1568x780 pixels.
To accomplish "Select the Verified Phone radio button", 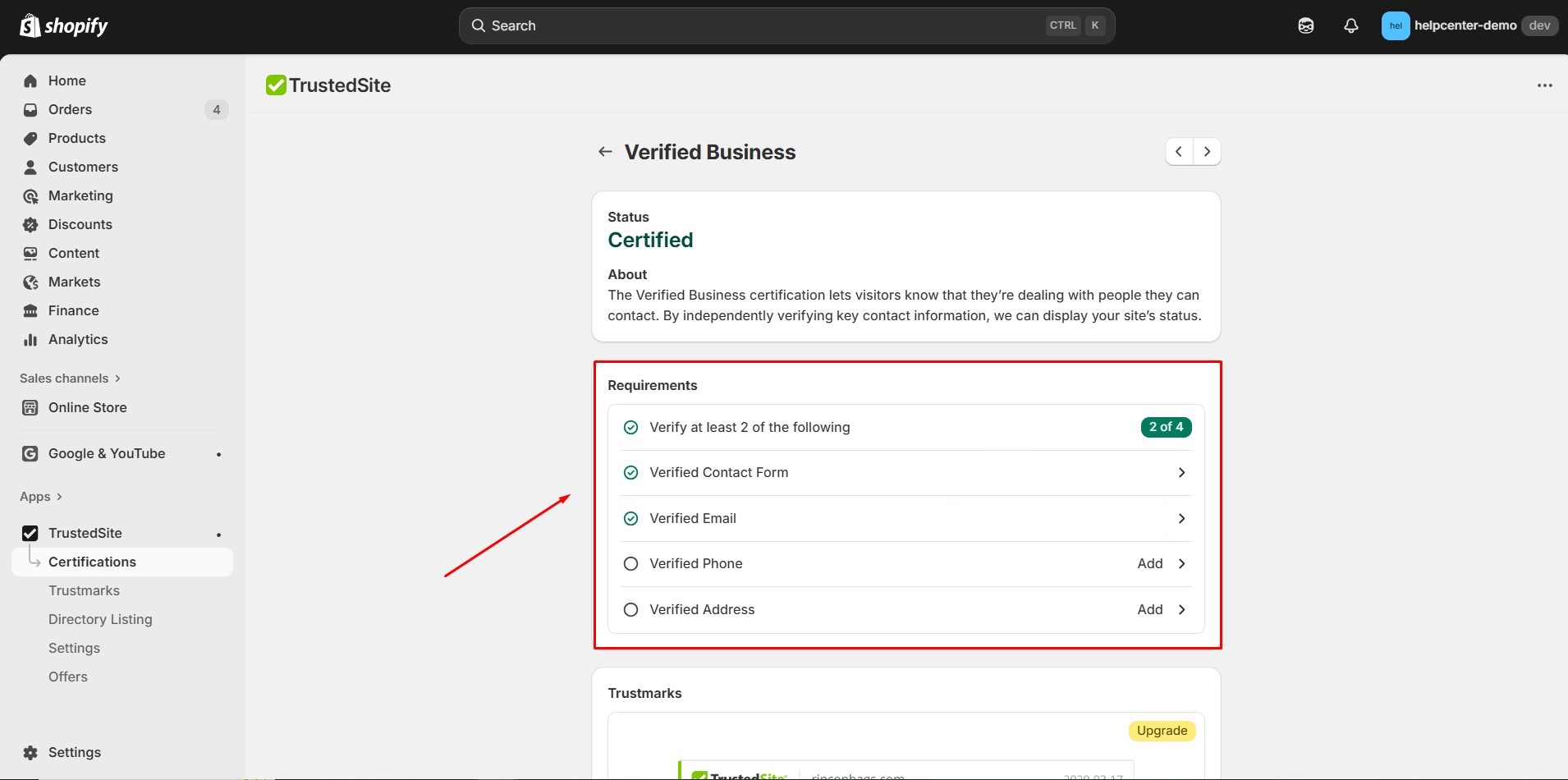I will 630,563.
